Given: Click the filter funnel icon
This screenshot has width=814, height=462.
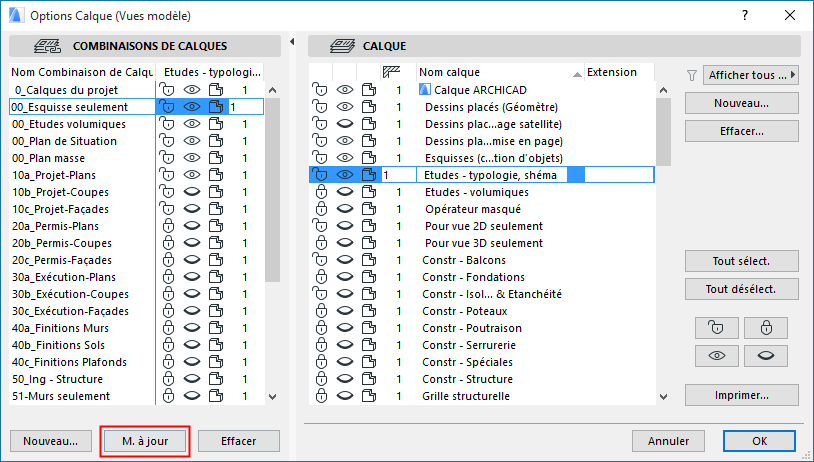Looking at the screenshot, I should [692, 75].
